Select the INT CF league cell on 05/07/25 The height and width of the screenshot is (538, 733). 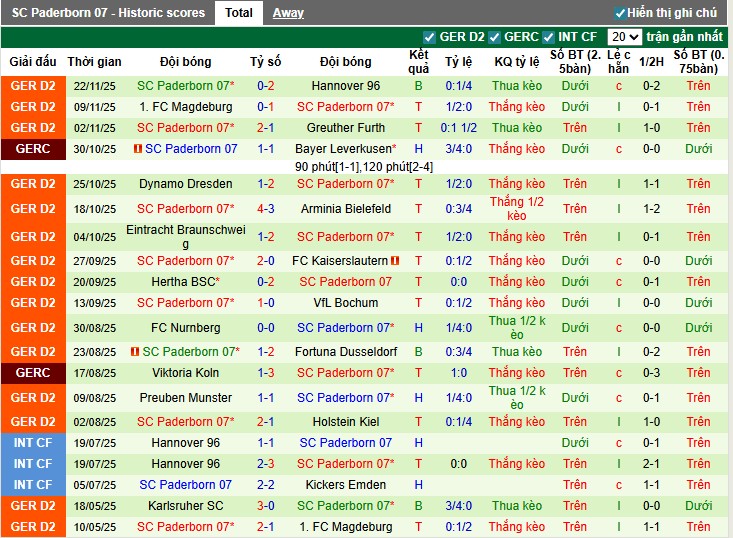tap(33, 485)
